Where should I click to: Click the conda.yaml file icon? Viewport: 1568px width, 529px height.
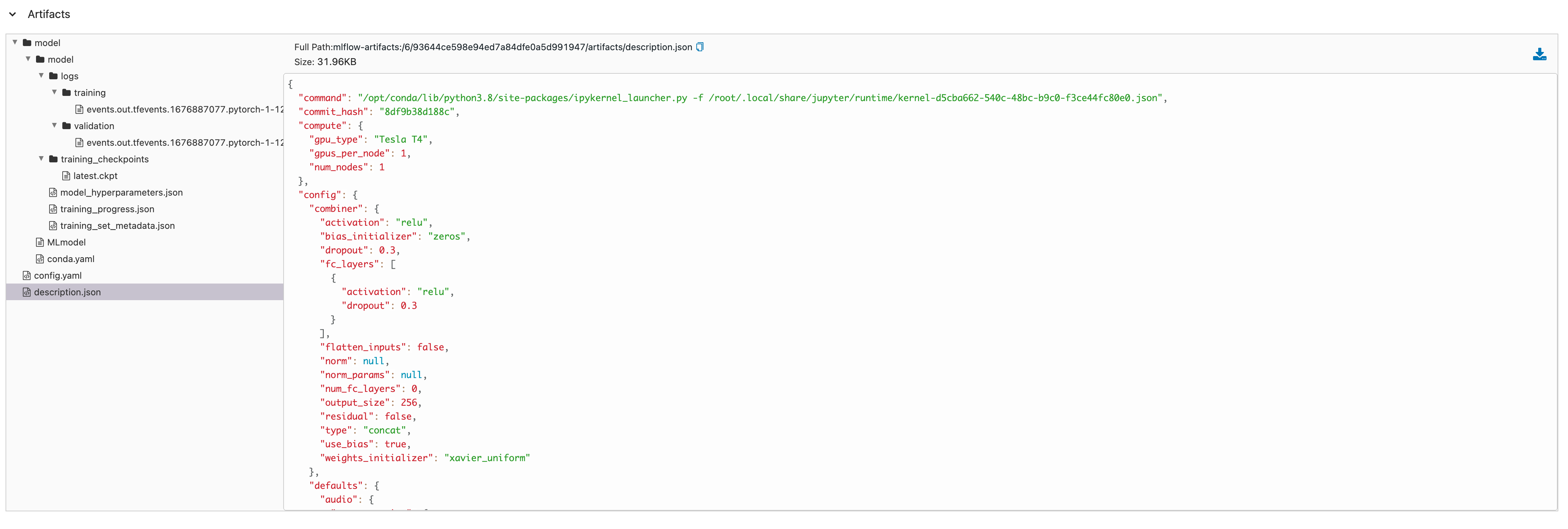pos(39,259)
